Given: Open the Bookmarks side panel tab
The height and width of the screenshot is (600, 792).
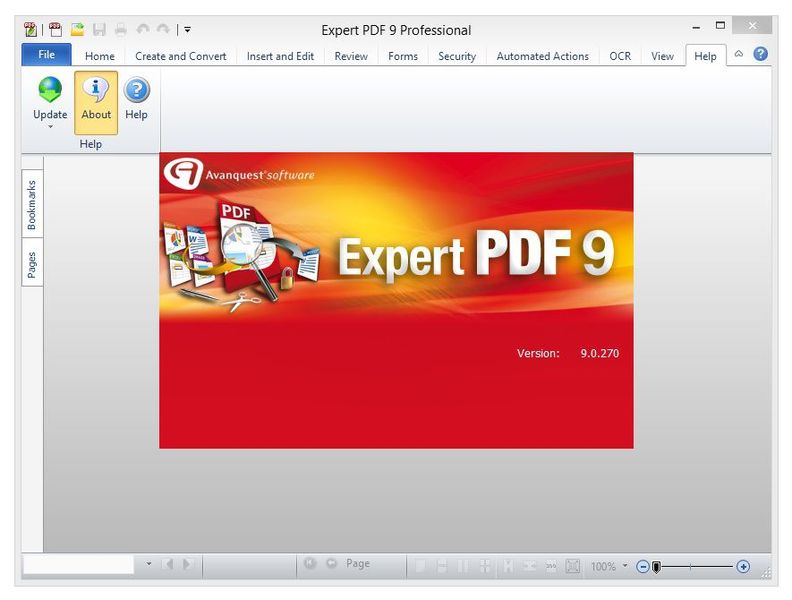Looking at the screenshot, I should (x=32, y=205).
